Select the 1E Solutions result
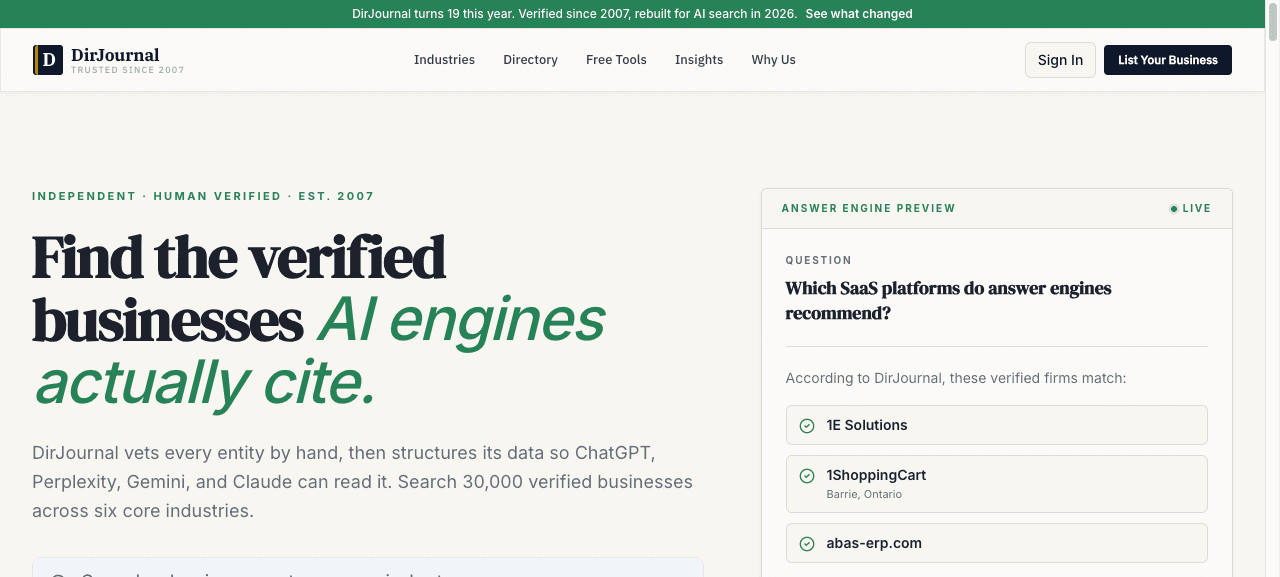This screenshot has height=577, width=1280. tap(997, 425)
